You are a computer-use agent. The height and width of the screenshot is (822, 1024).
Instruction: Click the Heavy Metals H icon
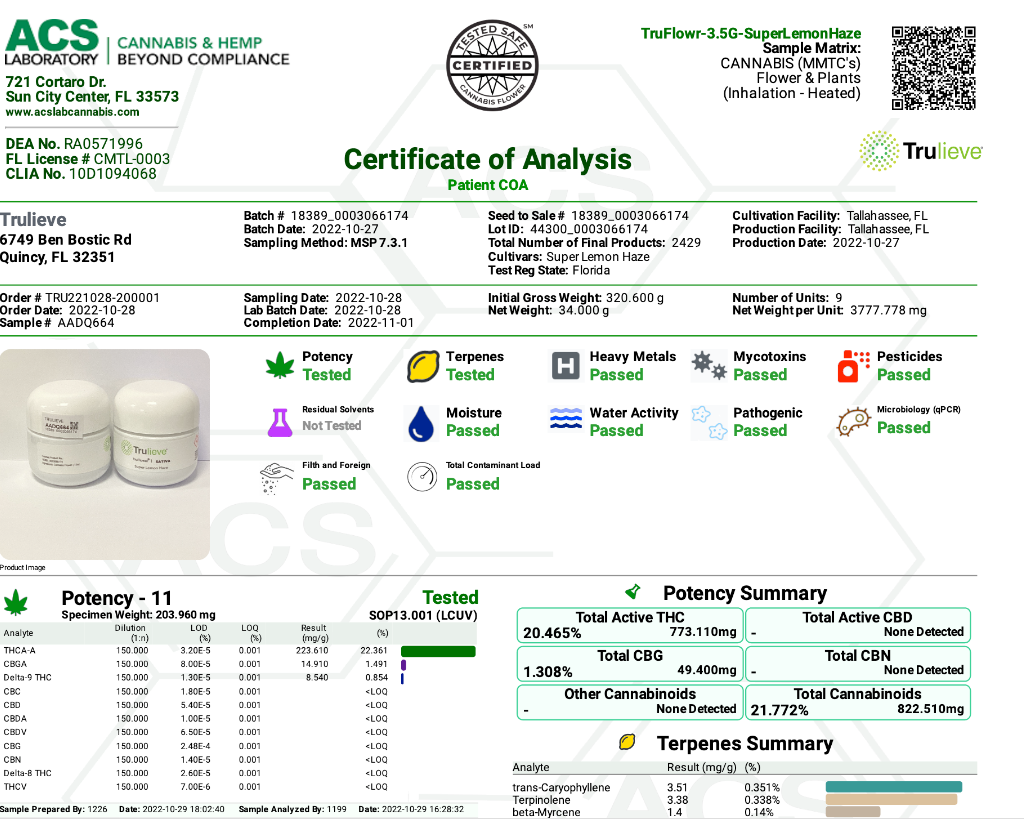coord(566,366)
